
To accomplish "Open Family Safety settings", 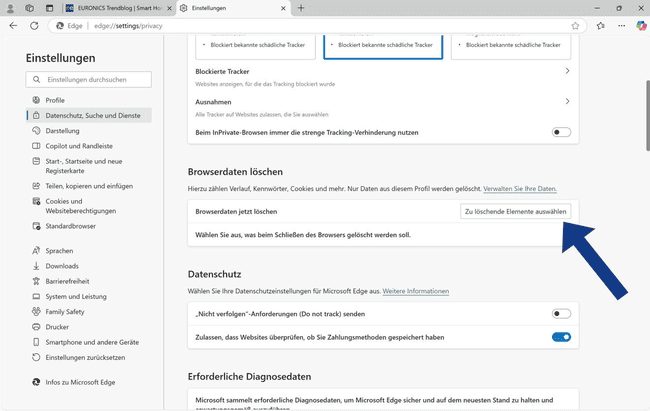I will point(89,311).
